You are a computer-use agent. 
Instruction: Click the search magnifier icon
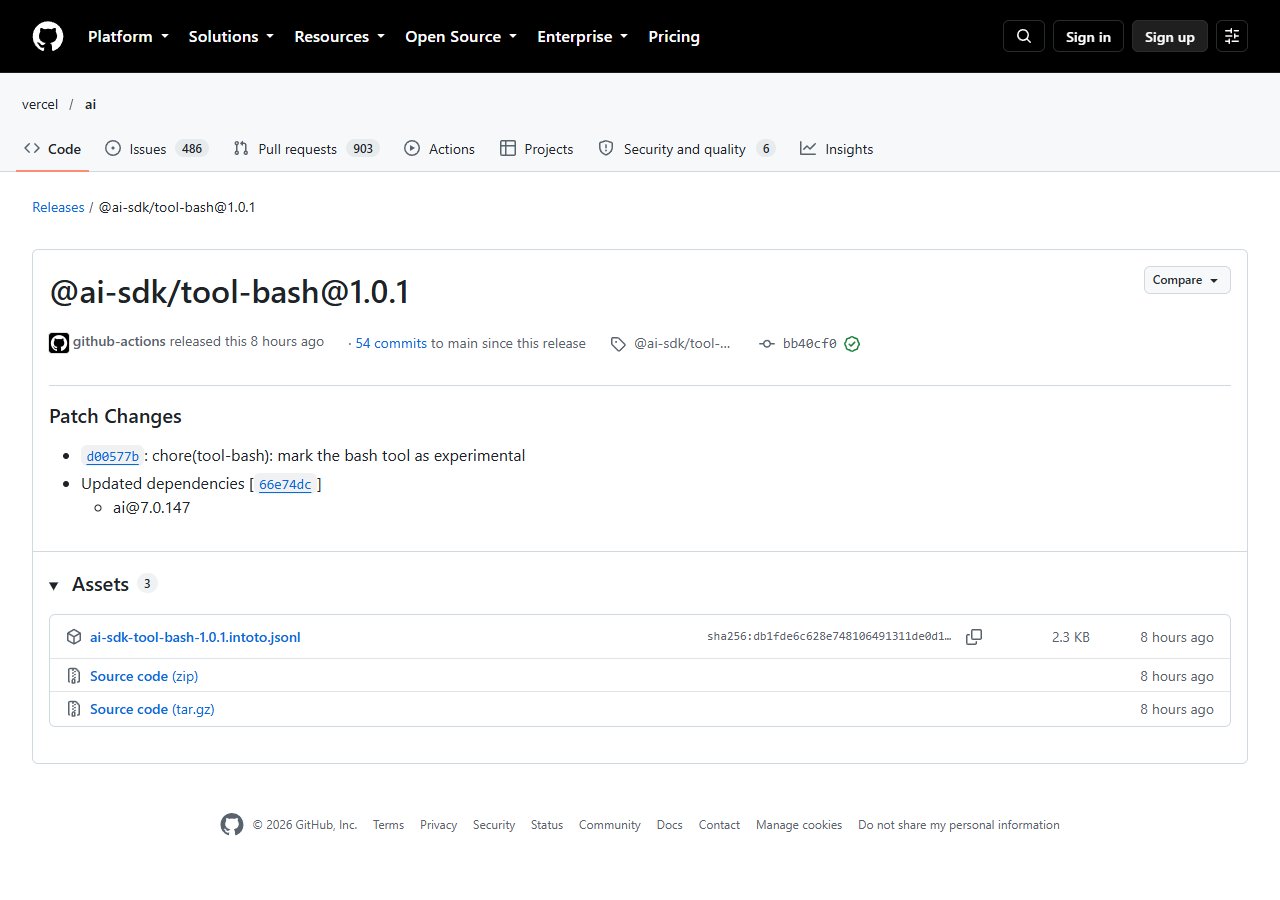[x=1024, y=36]
